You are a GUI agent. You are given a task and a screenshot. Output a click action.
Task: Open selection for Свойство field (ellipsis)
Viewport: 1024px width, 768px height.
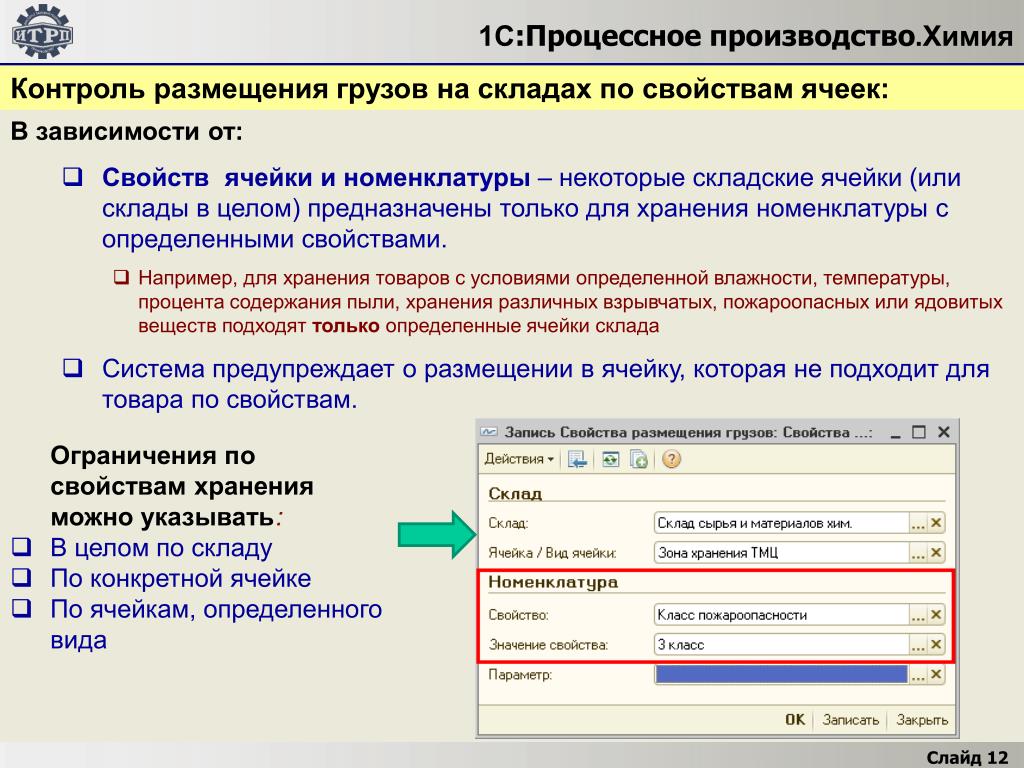918,615
